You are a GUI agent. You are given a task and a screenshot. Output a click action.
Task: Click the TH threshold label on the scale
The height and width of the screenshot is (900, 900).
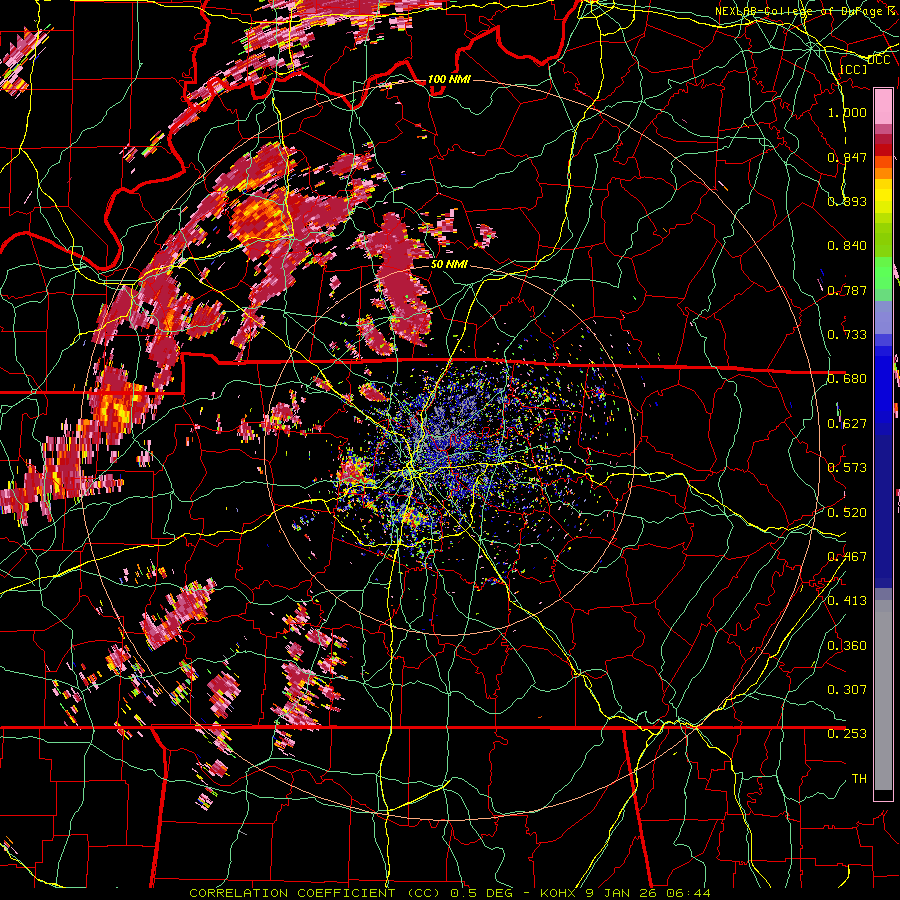tap(859, 779)
